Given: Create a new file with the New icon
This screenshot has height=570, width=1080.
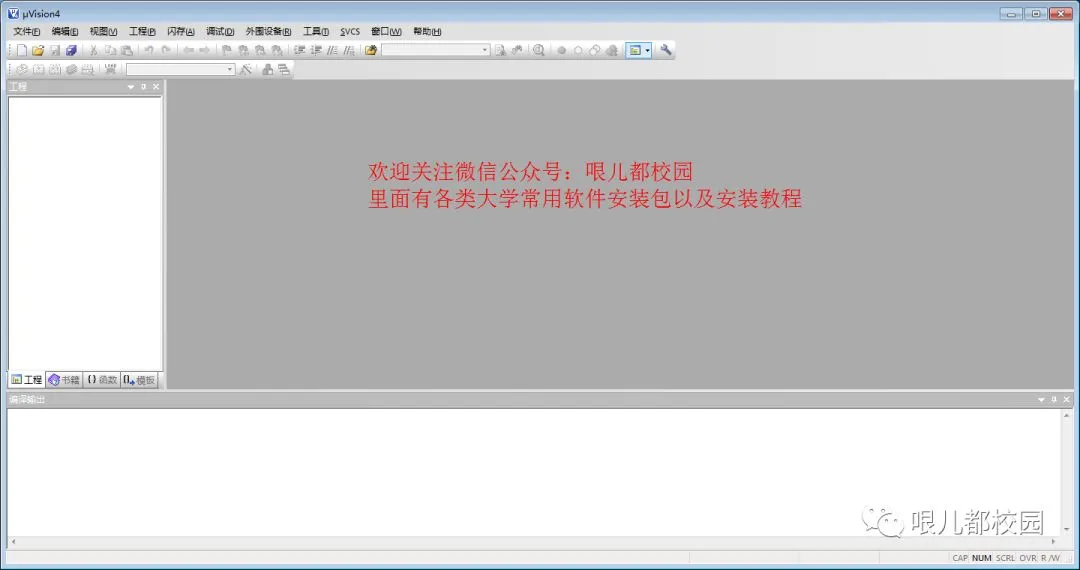Looking at the screenshot, I should tap(22, 50).
